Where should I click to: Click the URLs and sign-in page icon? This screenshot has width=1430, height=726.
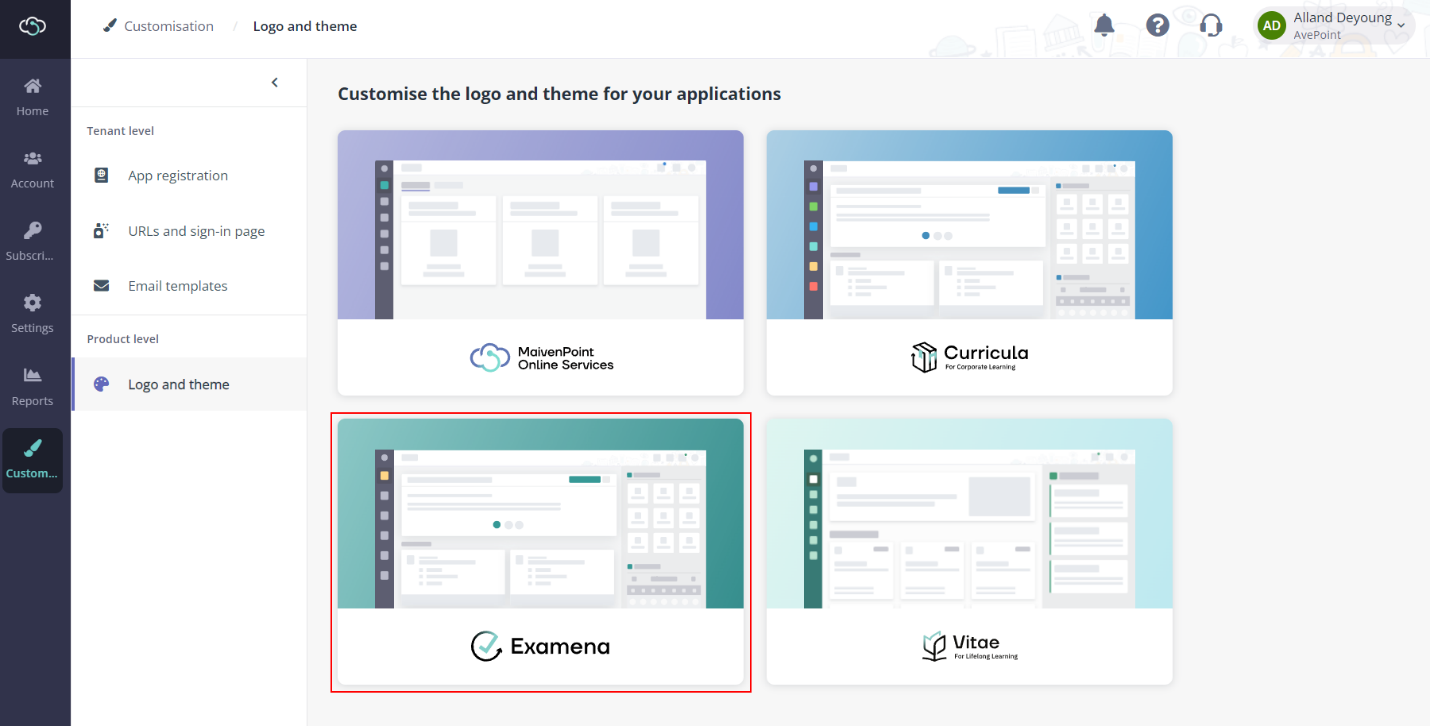(101, 231)
